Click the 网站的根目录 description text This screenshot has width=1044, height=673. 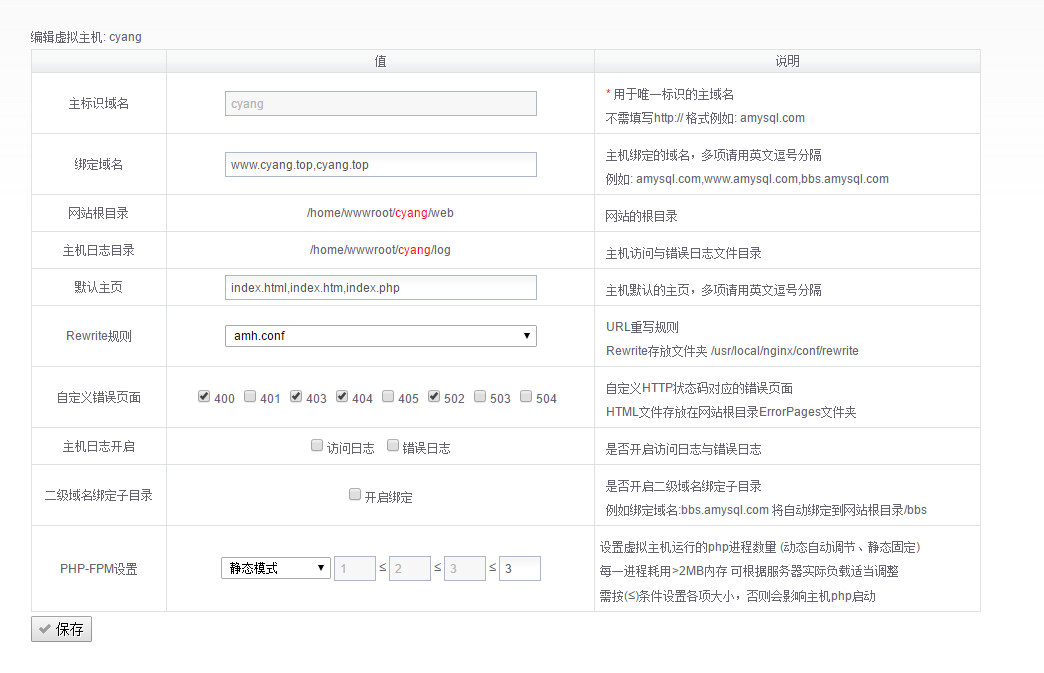(x=641, y=216)
